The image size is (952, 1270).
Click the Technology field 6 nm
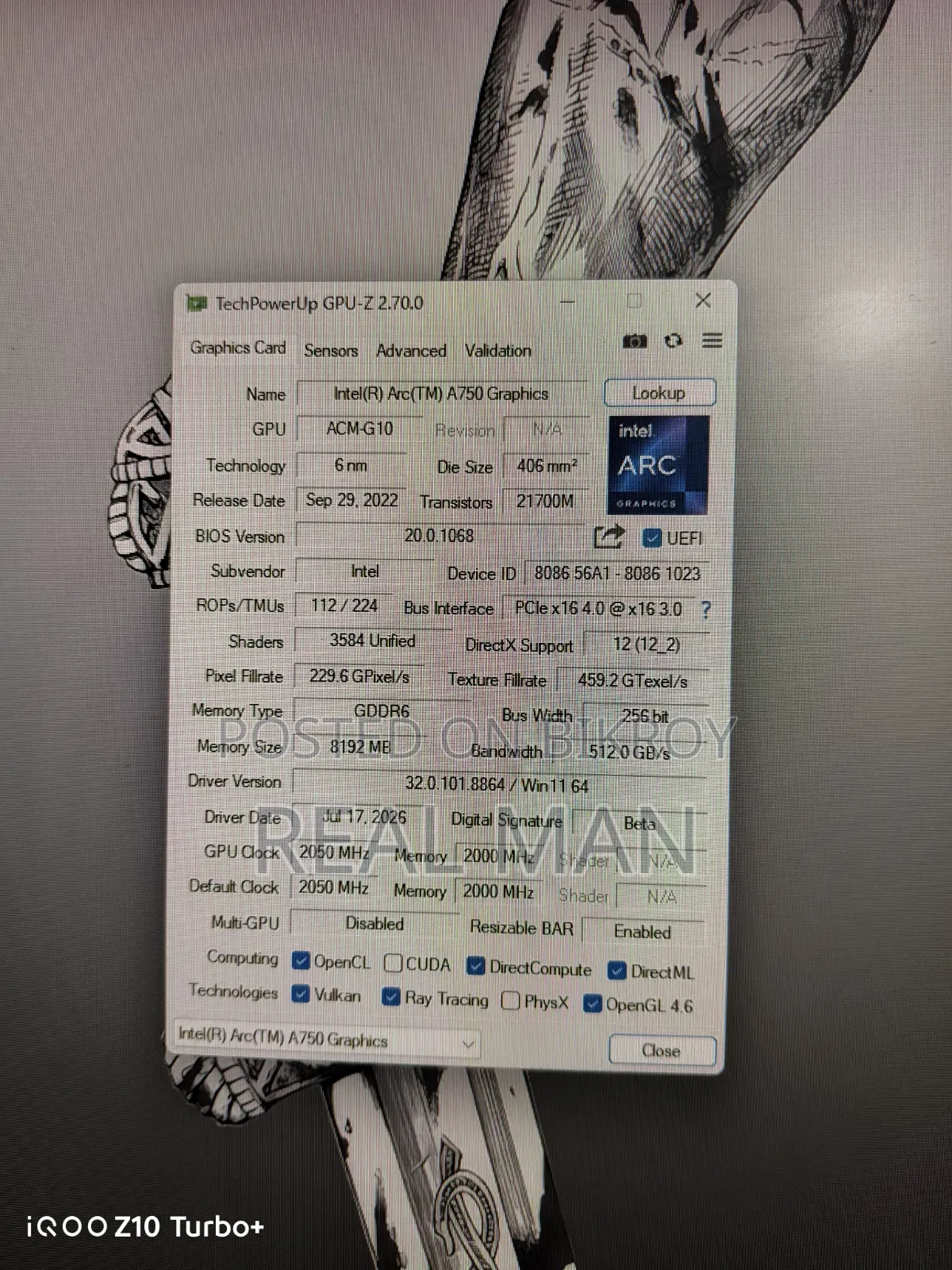(351, 465)
